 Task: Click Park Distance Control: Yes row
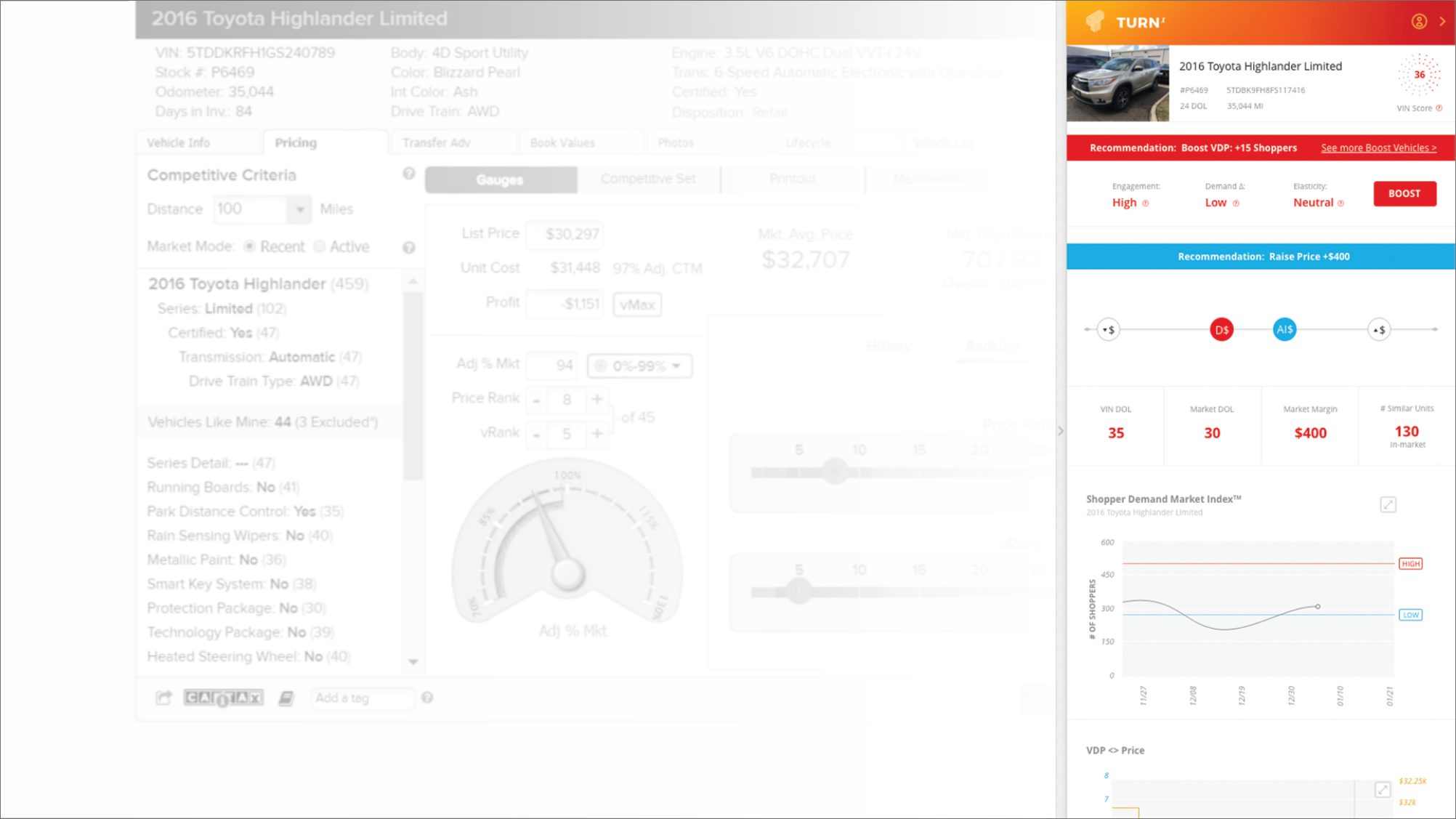245,512
